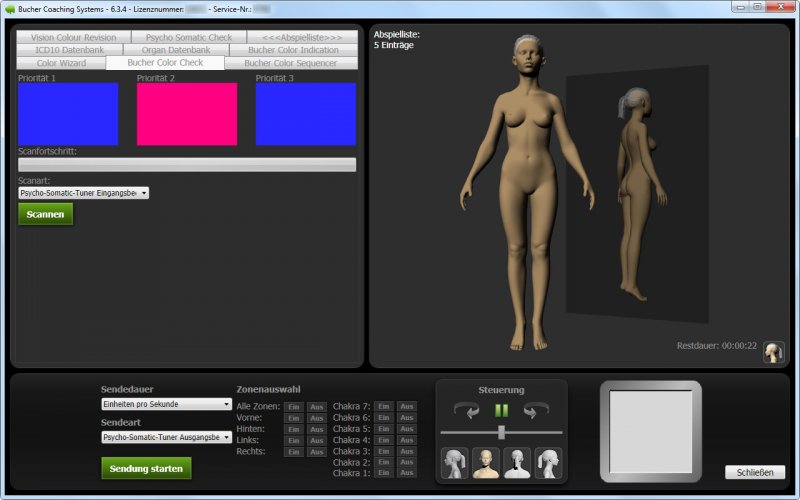
Task: Click the green app icon in title bar
Action: (9, 9)
